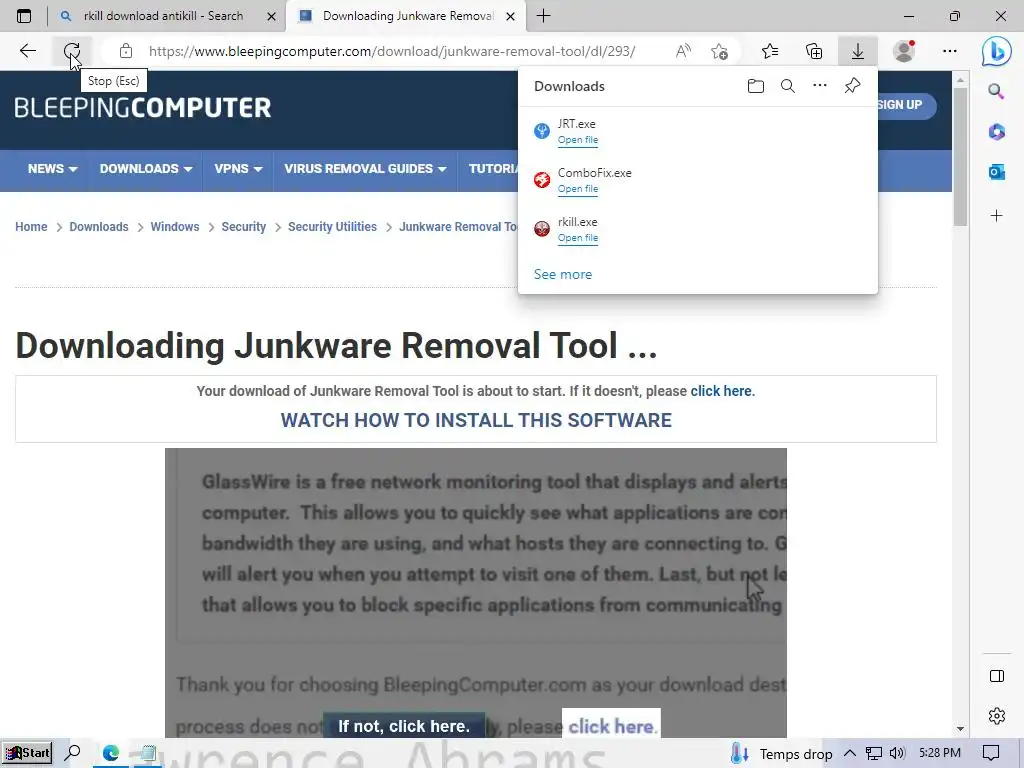1024x768 pixels.
Task: Go to Downloads breadcrumb
Action: 99,227
